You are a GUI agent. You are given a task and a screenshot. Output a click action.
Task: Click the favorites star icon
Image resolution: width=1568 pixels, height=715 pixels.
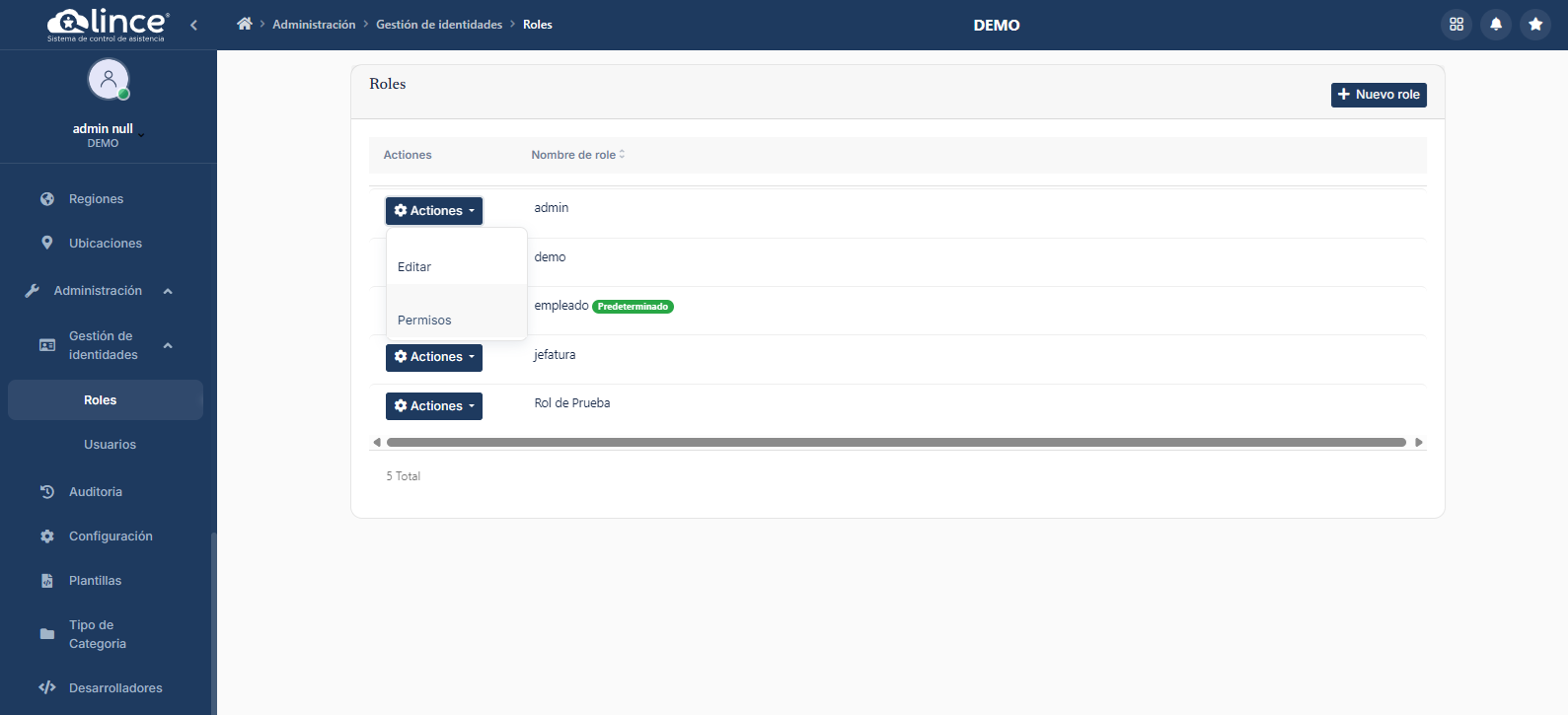tap(1535, 25)
